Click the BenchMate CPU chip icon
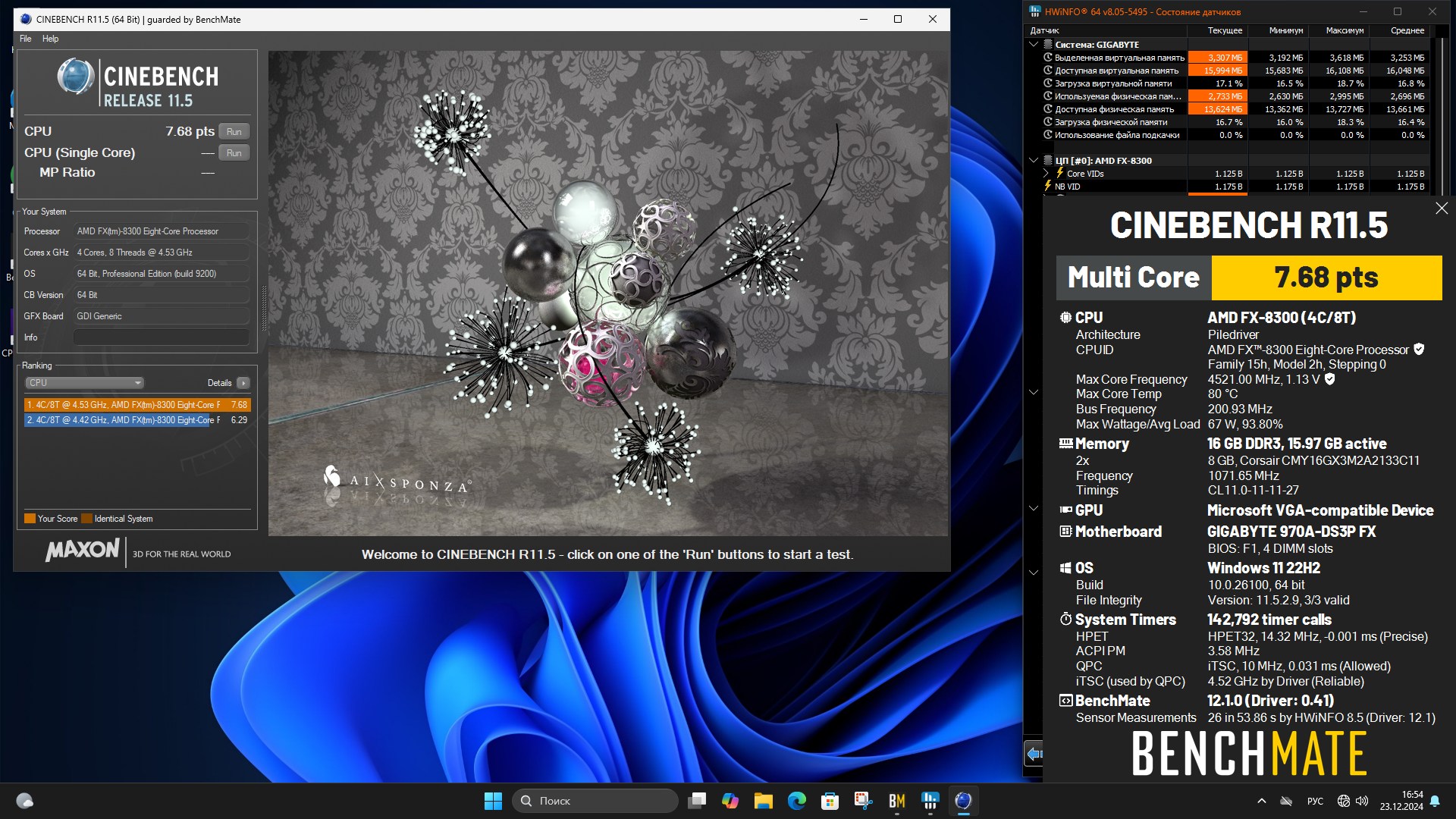Viewport: 1456px width, 819px height. point(1065,318)
